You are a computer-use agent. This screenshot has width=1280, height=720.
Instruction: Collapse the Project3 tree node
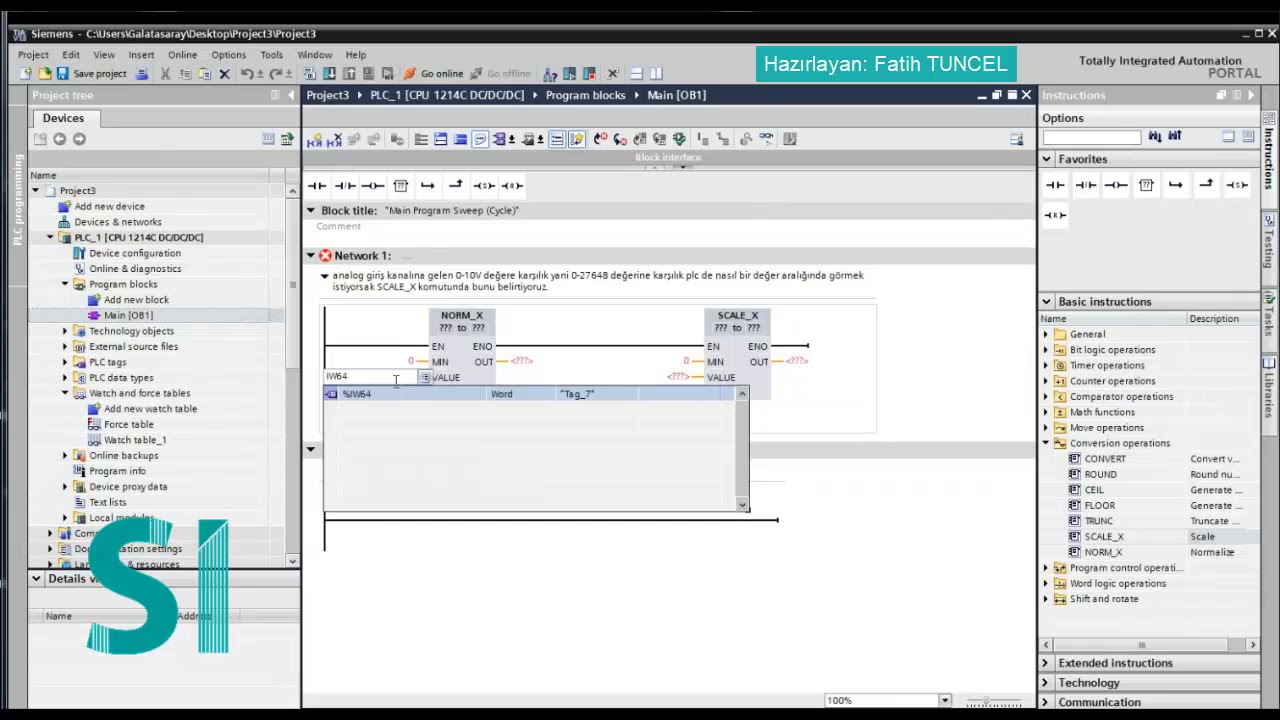pos(35,190)
